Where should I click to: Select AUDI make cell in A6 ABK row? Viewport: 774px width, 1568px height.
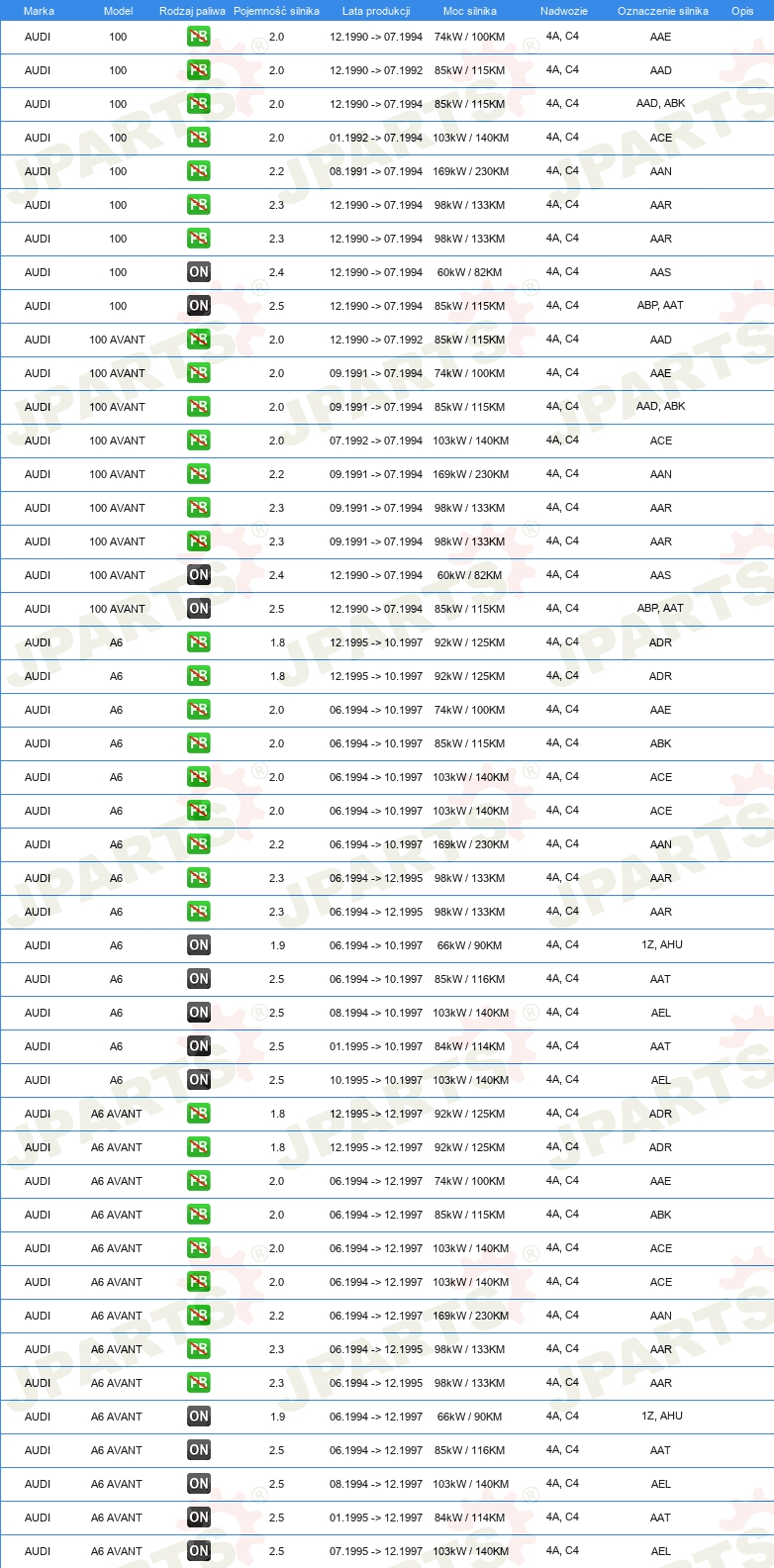(x=38, y=743)
